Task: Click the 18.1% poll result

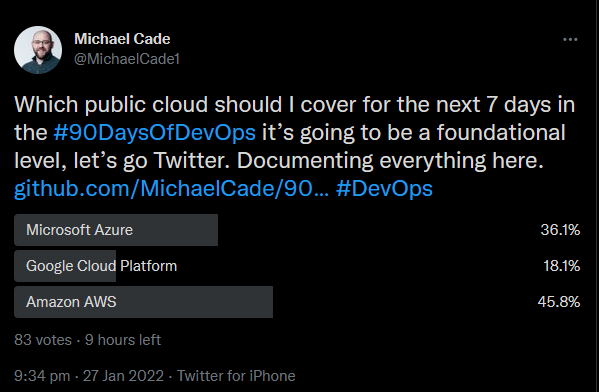Action: pyautogui.click(x=562, y=266)
